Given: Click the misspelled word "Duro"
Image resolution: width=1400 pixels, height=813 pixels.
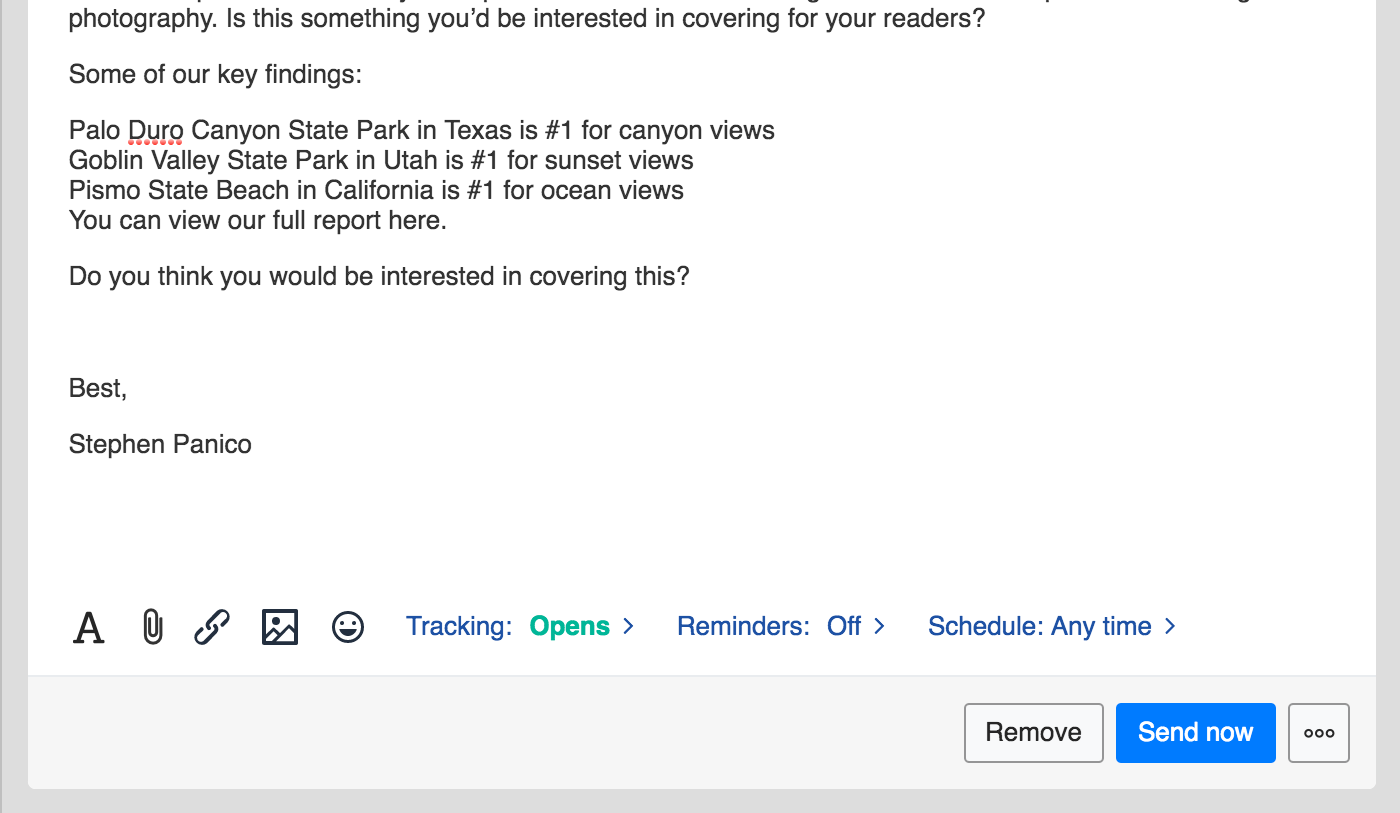Looking at the screenshot, I should tap(155, 131).
